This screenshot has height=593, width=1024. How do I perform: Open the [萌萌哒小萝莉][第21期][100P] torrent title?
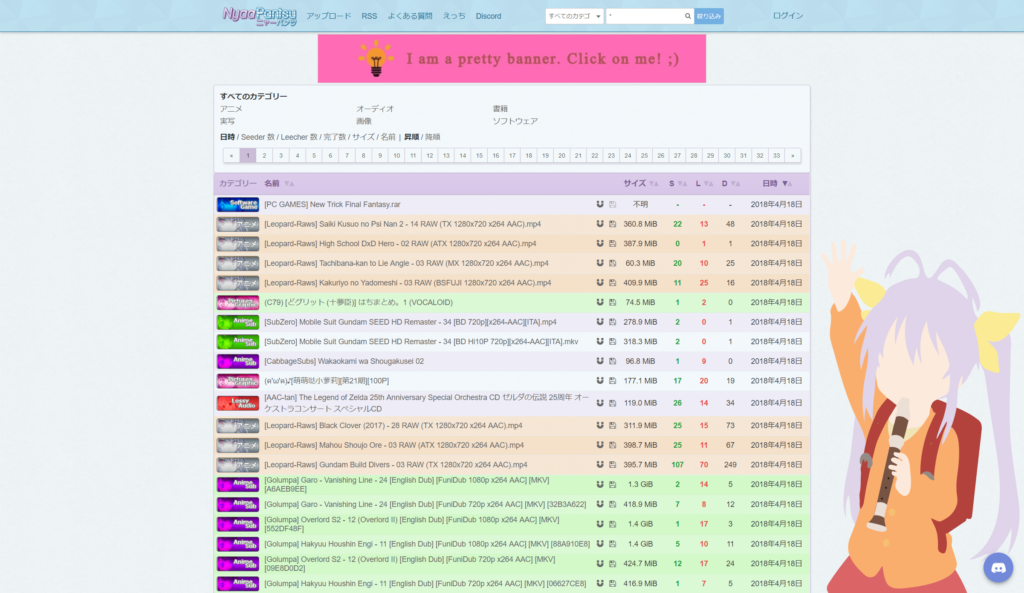click(327, 381)
